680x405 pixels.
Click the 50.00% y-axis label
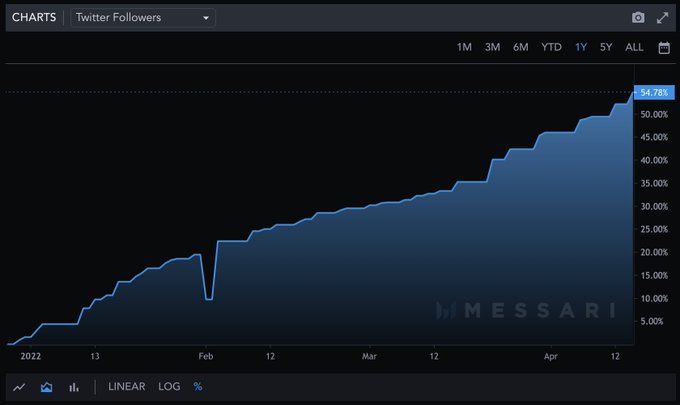pyautogui.click(x=654, y=114)
